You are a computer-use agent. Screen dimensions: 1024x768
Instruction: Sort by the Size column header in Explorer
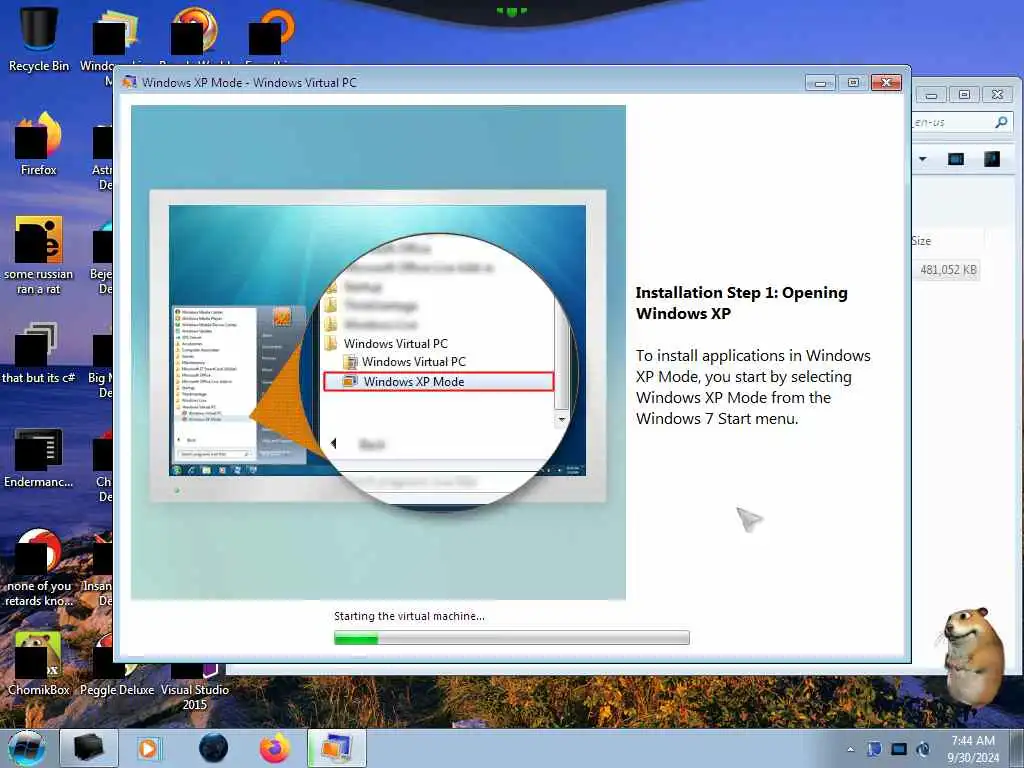tap(921, 241)
